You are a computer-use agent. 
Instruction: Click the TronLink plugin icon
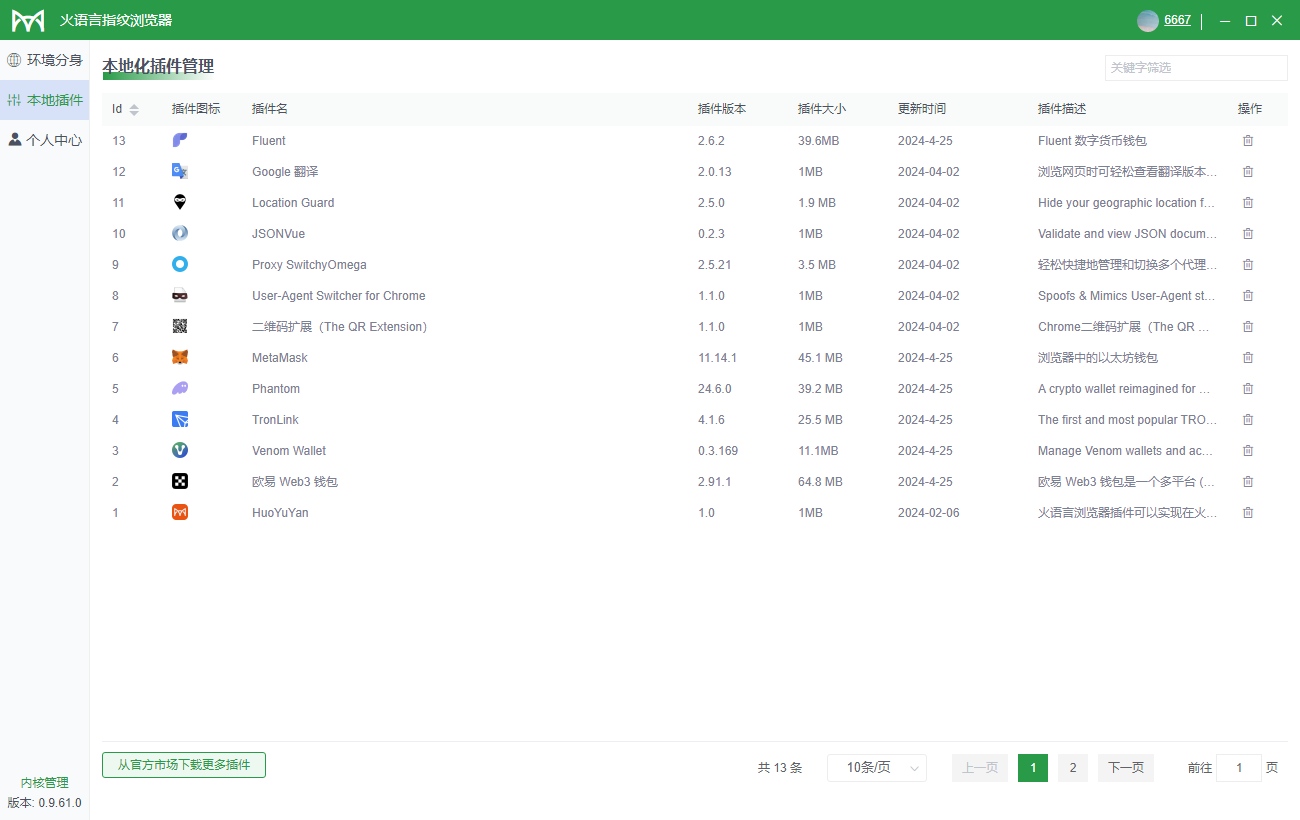180,420
